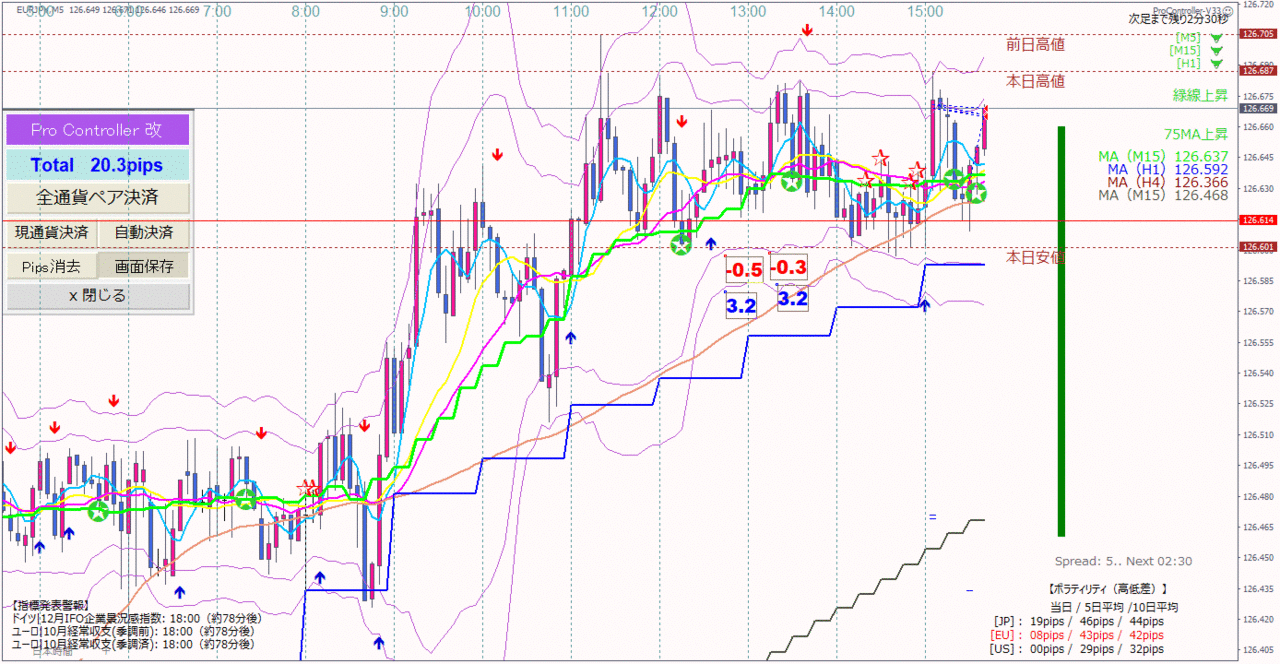This screenshot has height=664, width=1280.
Task: Click the Pips消去 button
Action: pos(52,266)
